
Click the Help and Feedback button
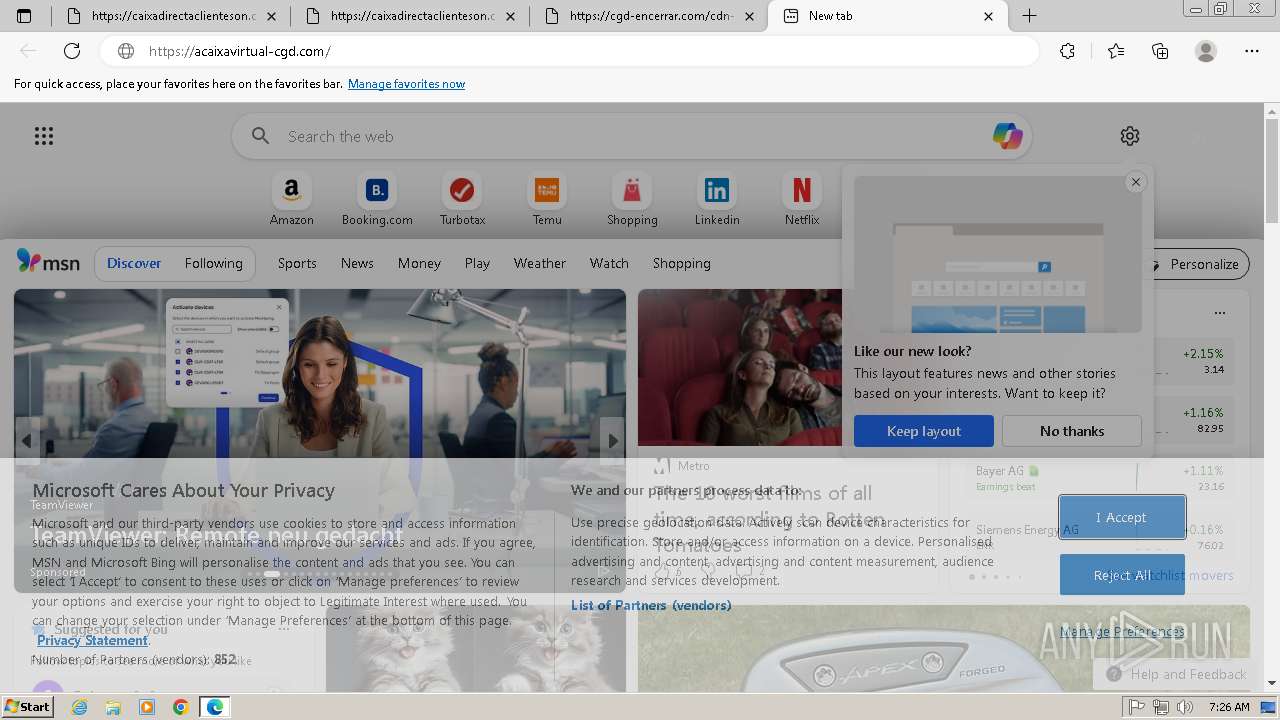coord(1175,674)
